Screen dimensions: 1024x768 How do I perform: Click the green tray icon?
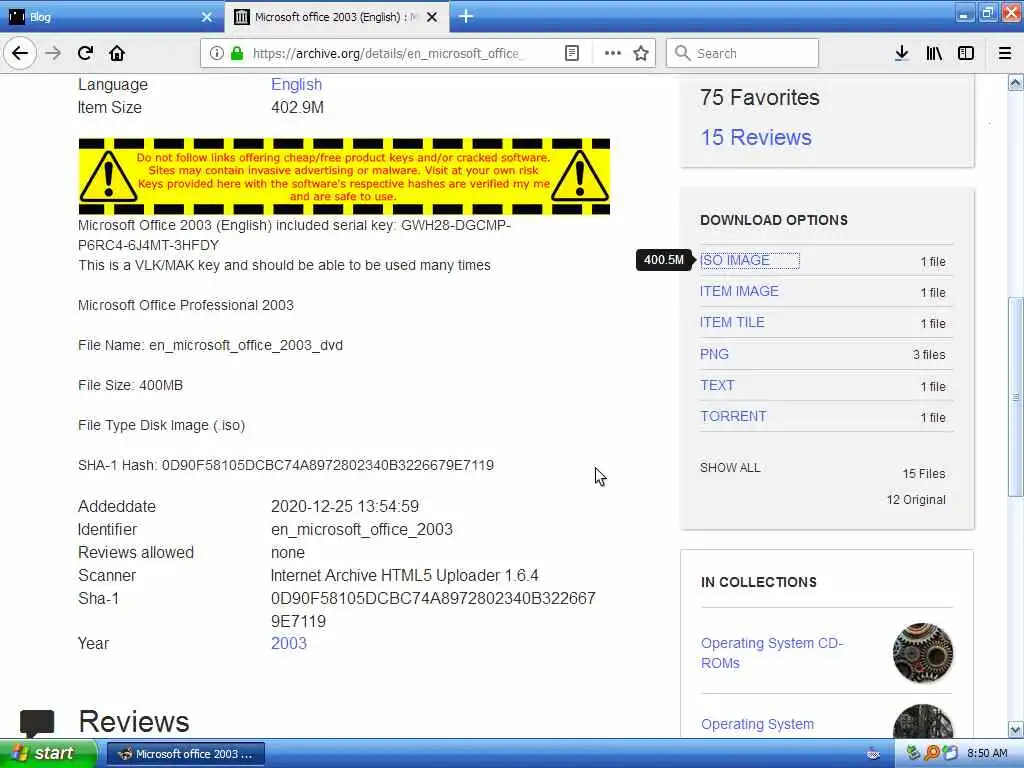[912, 753]
